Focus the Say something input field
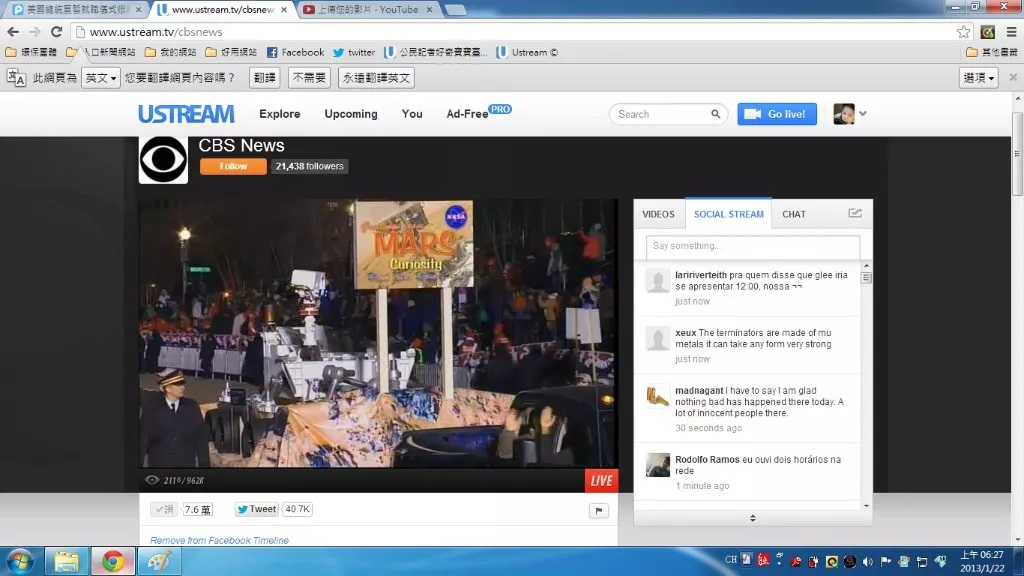This screenshot has width=1024, height=576. point(753,246)
